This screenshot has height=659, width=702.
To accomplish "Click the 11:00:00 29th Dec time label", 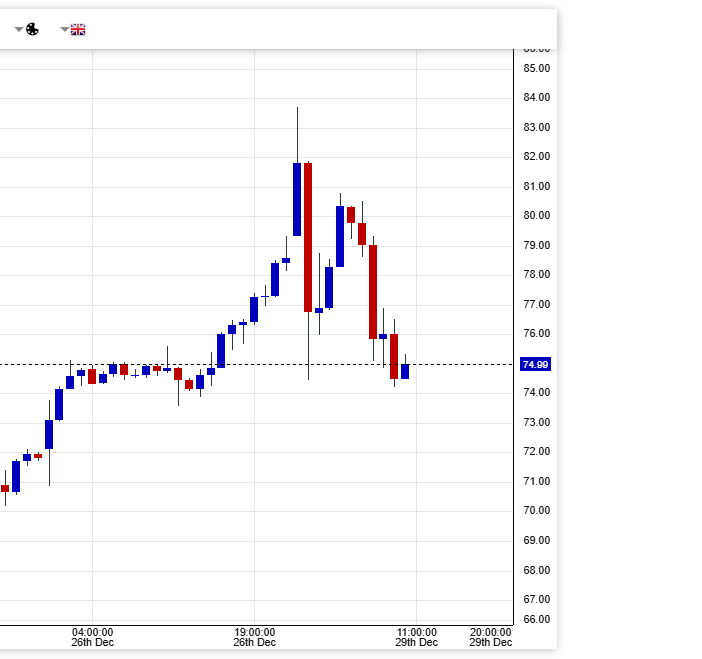I will click(416, 637).
